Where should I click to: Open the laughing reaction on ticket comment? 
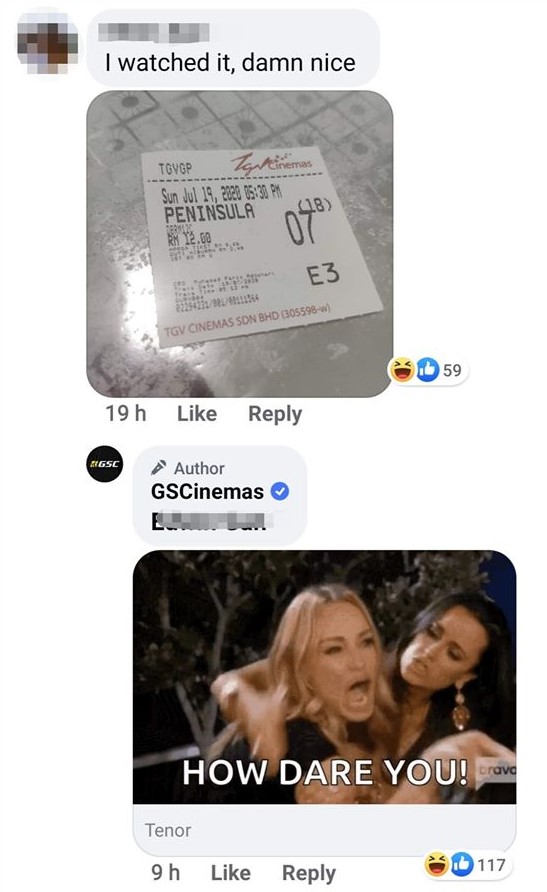pyautogui.click(x=401, y=370)
